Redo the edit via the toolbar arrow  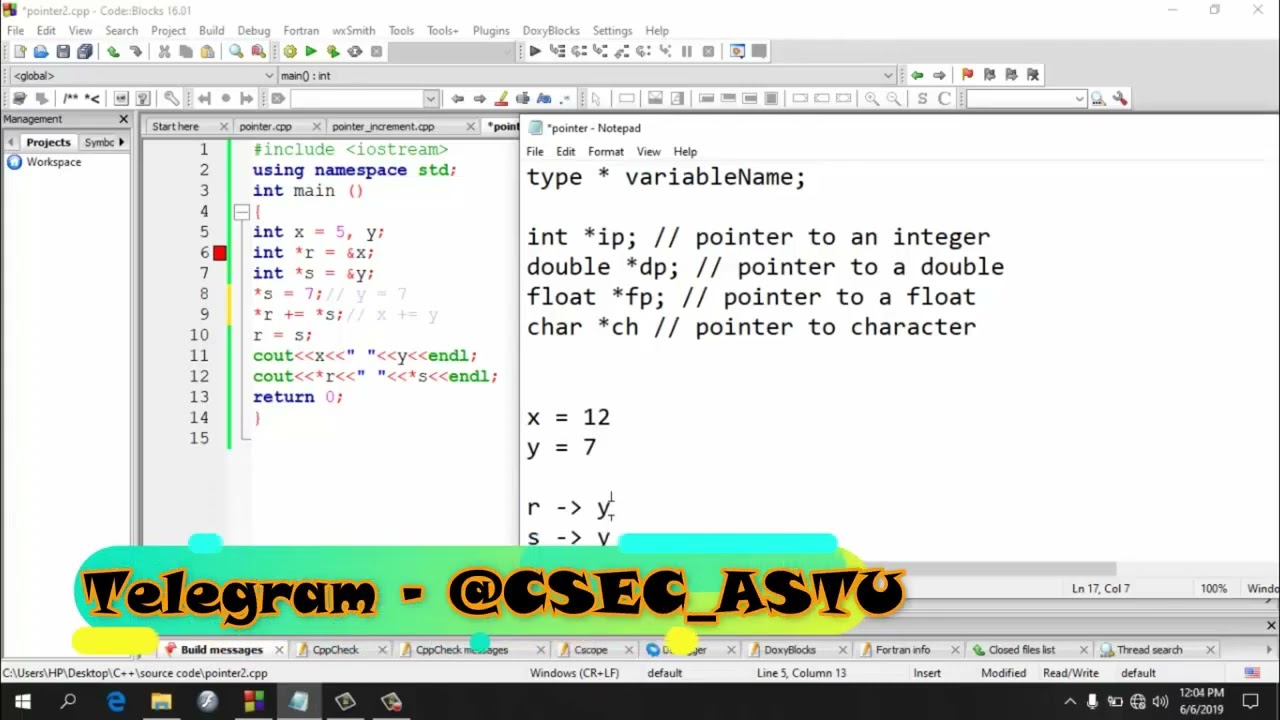135,52
